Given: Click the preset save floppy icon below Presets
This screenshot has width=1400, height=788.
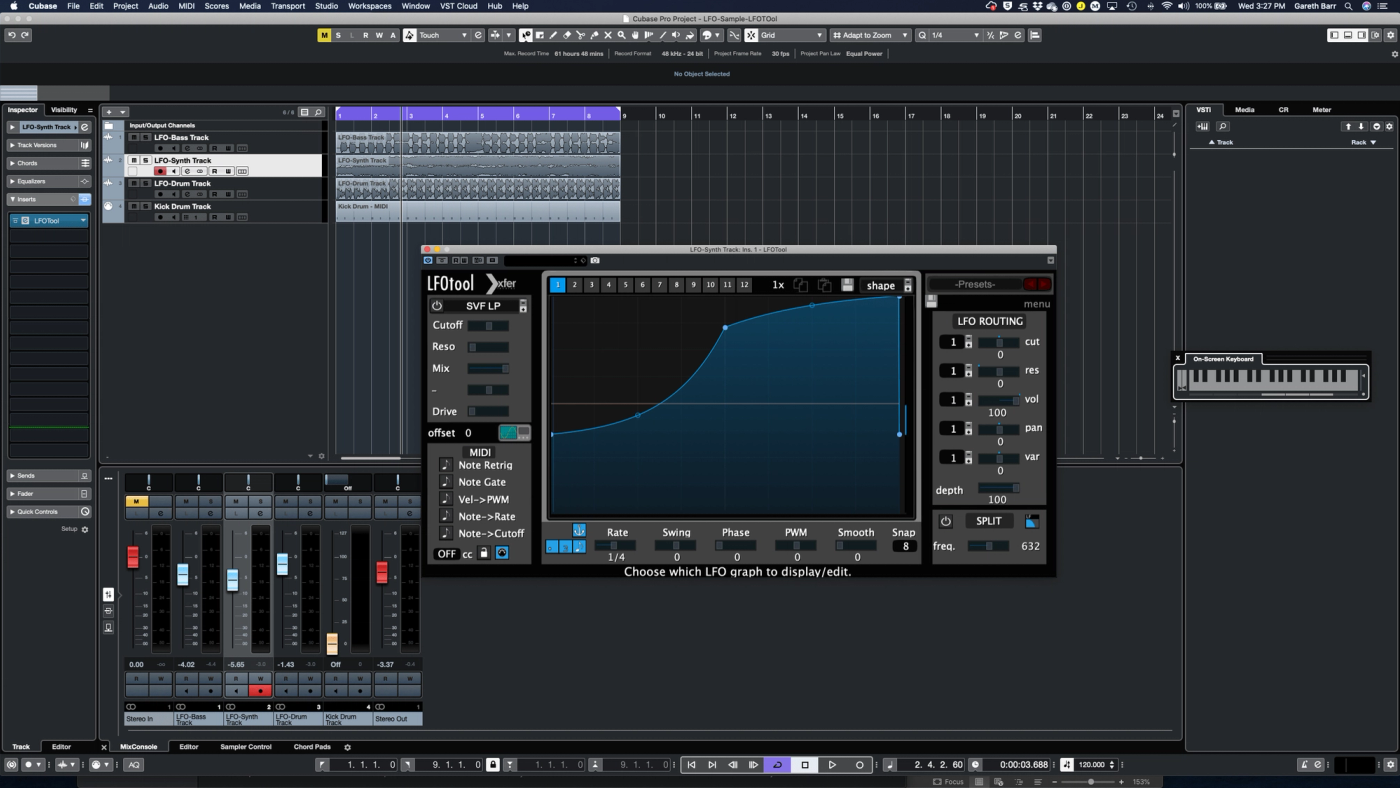Looking at the screenshot, I should (x=931, y=301).
